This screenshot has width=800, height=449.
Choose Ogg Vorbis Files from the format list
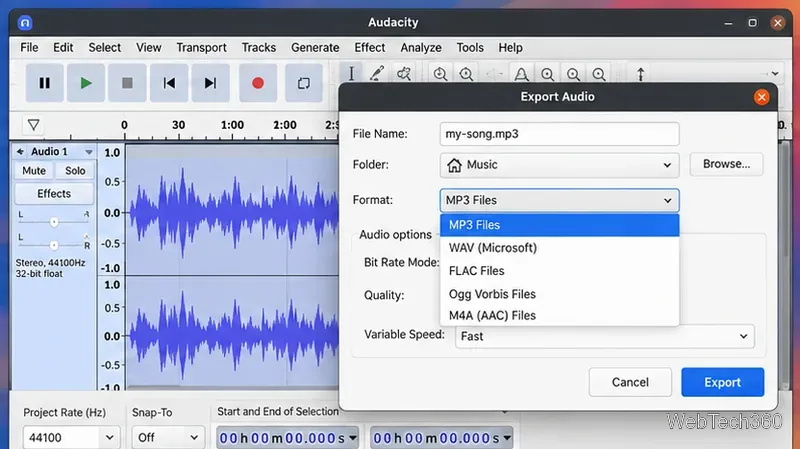(559, 294)
